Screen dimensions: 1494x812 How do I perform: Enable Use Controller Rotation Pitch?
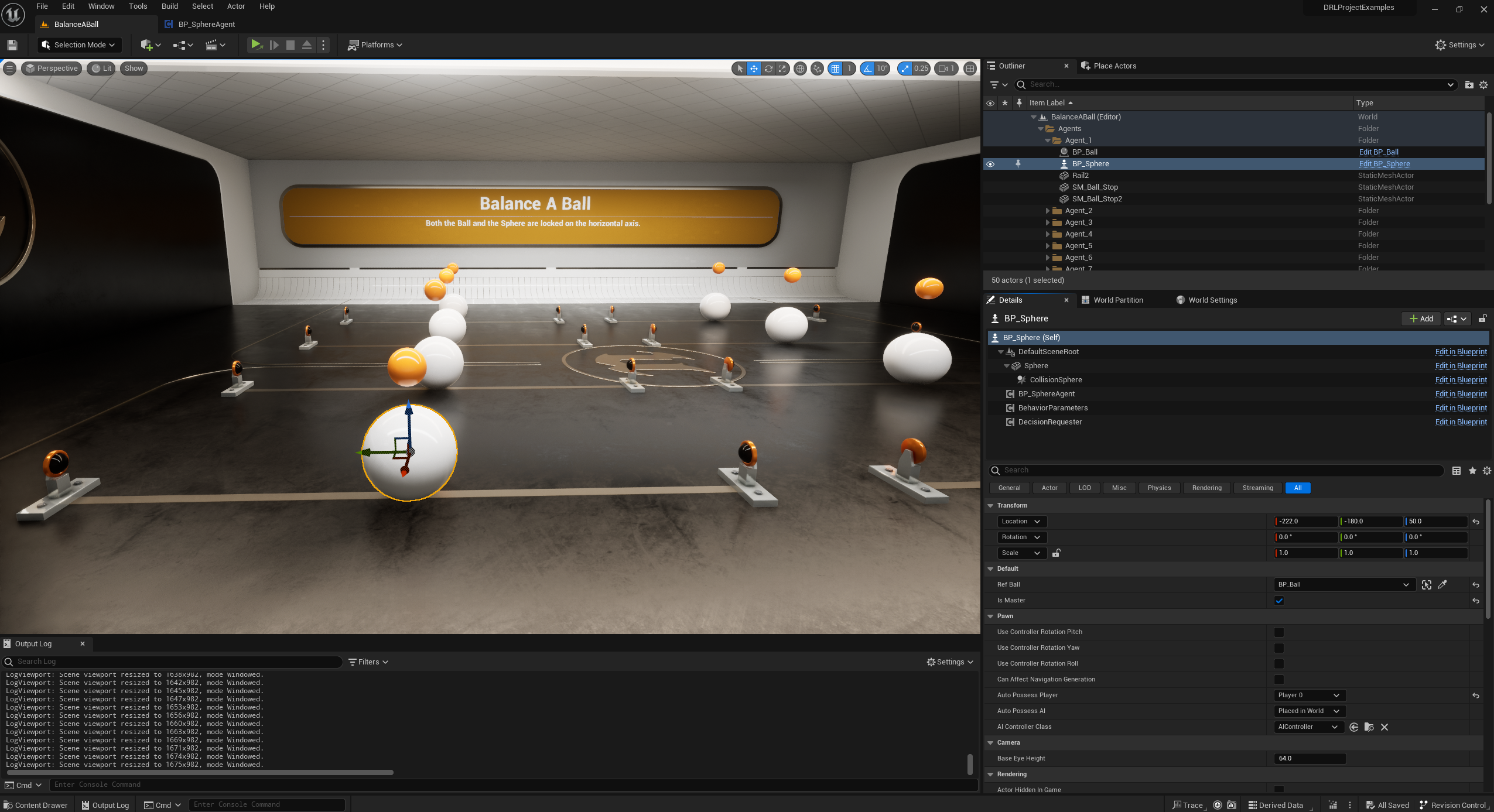(x=1278, y=632)
